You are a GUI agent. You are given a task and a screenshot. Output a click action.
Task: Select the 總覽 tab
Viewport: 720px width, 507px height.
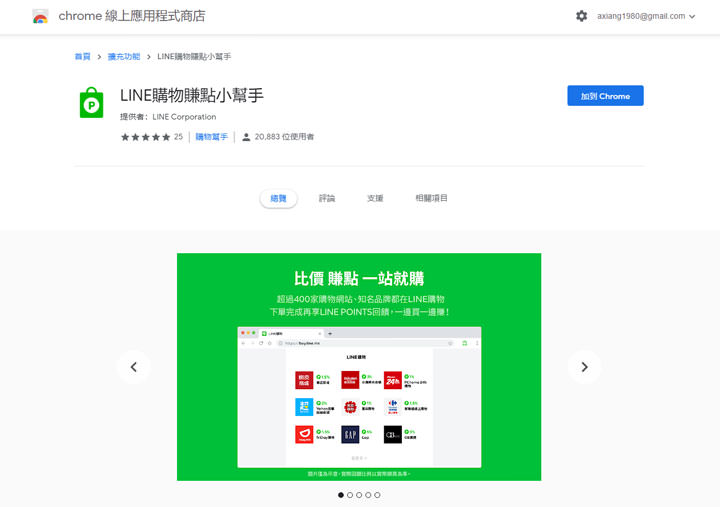pyautogui.click(x=278, y=198)
